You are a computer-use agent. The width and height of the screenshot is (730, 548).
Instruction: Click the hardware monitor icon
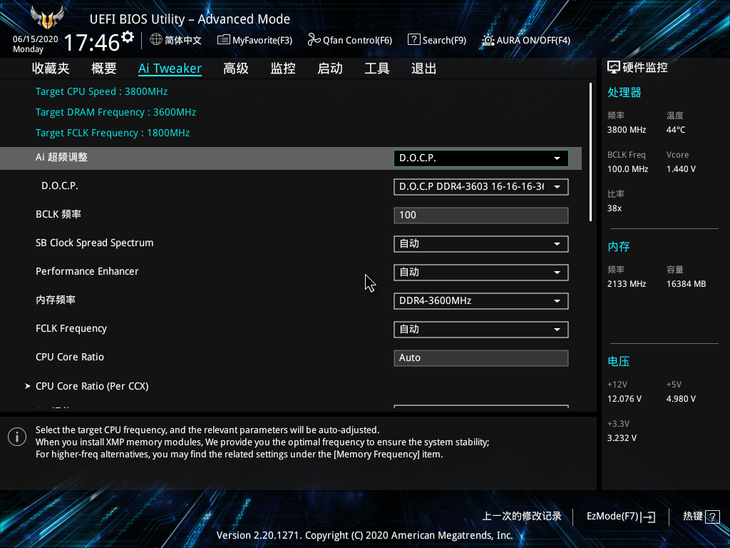tap(614, 67)
